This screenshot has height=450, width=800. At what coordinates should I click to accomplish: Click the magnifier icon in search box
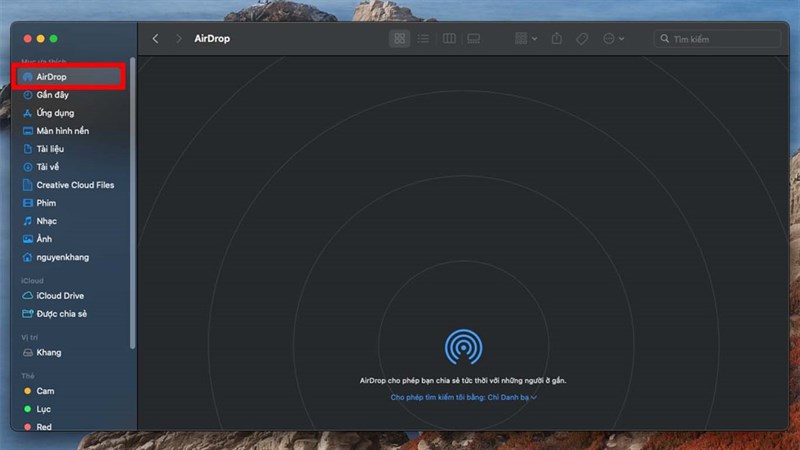click(664, 39)
